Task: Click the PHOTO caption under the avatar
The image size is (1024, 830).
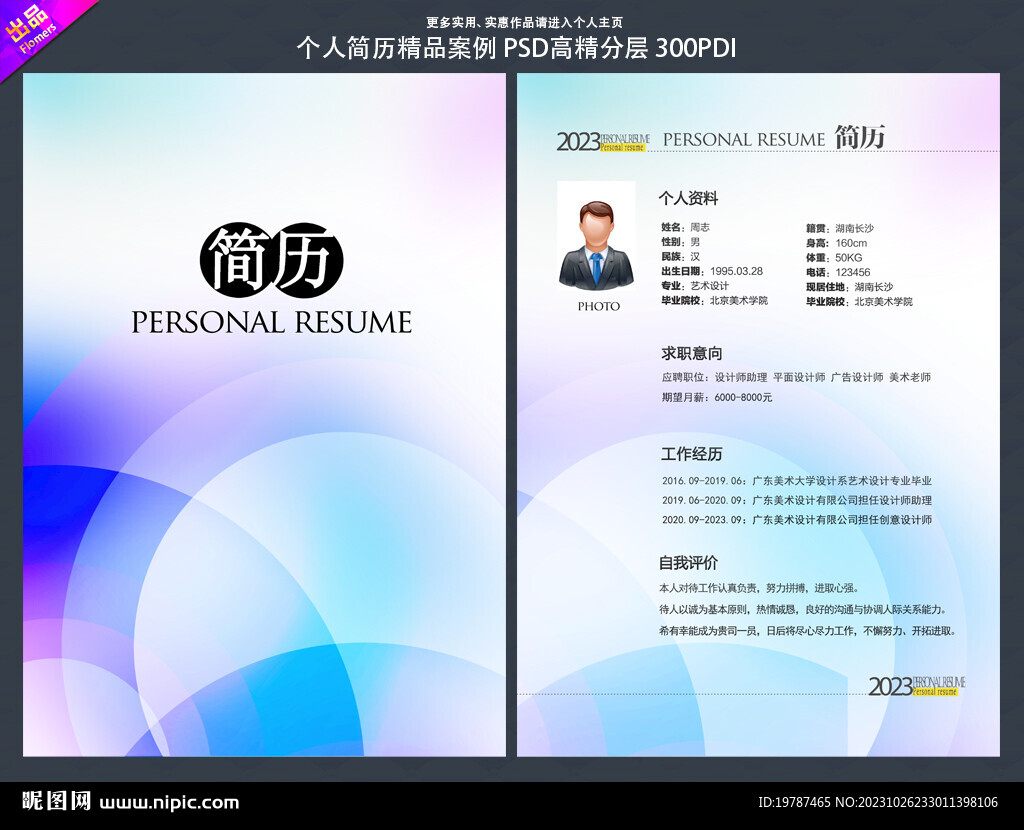Action: 598,306
